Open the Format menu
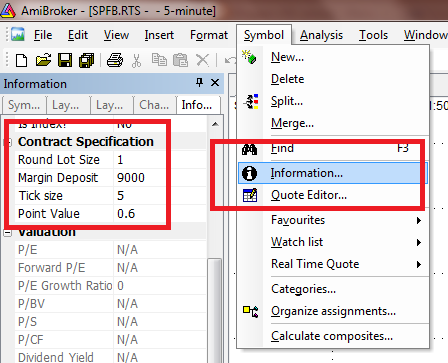This screenshot has width=448, height=363. coord(209,35)
